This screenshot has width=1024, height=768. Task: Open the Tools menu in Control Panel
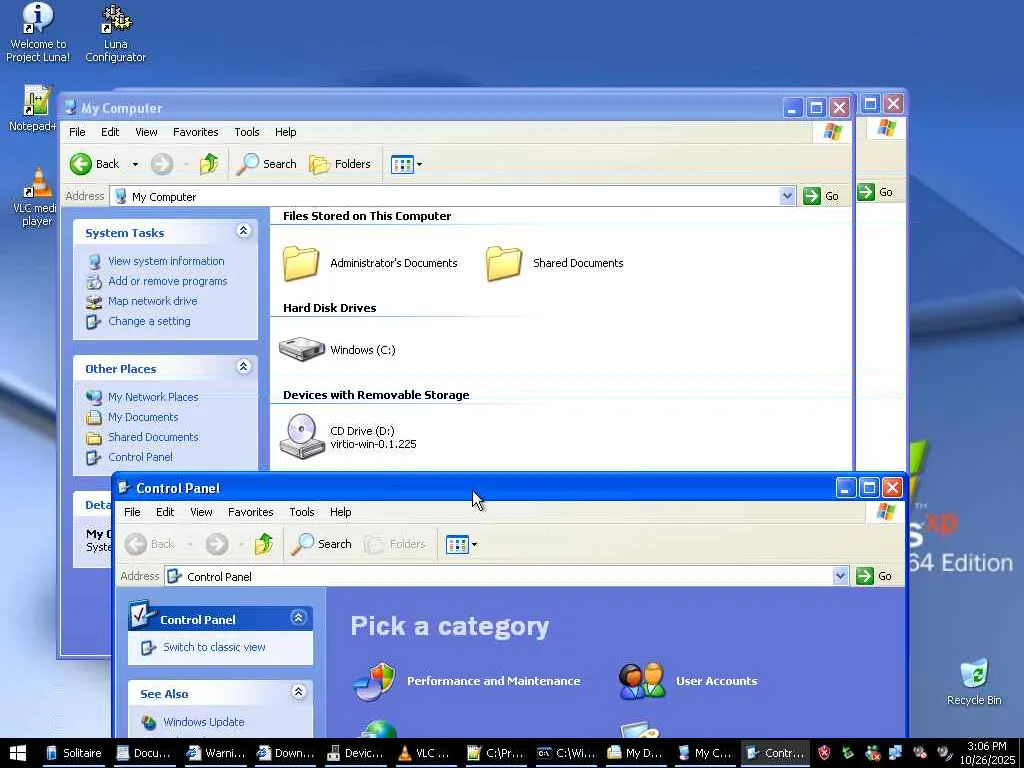point(302,512)
